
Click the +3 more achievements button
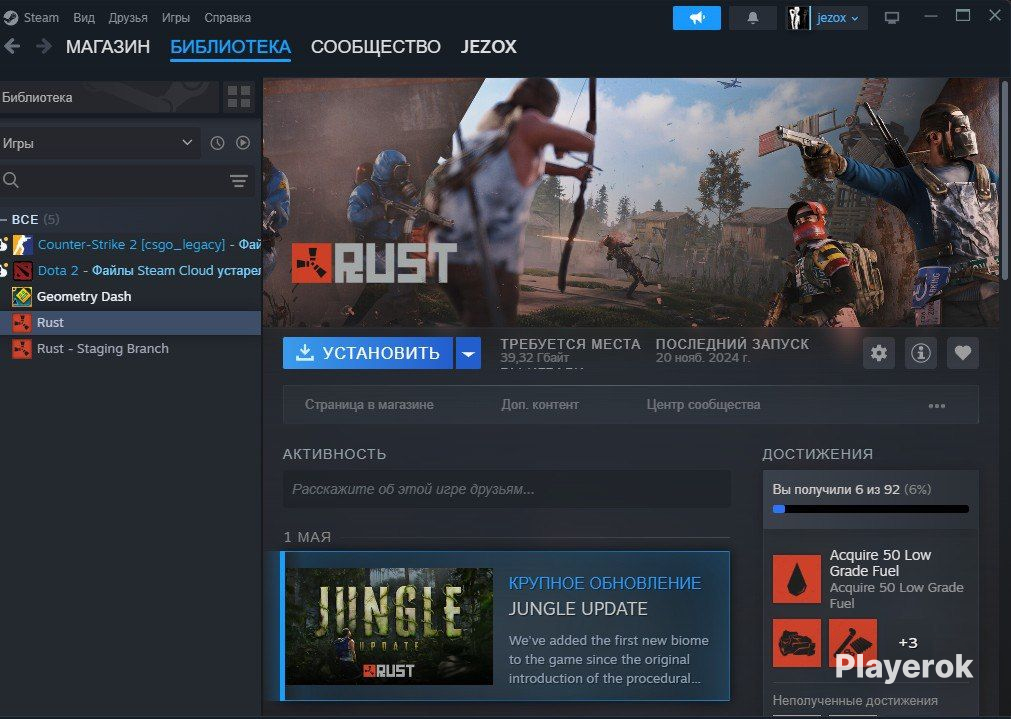[908, 642]
